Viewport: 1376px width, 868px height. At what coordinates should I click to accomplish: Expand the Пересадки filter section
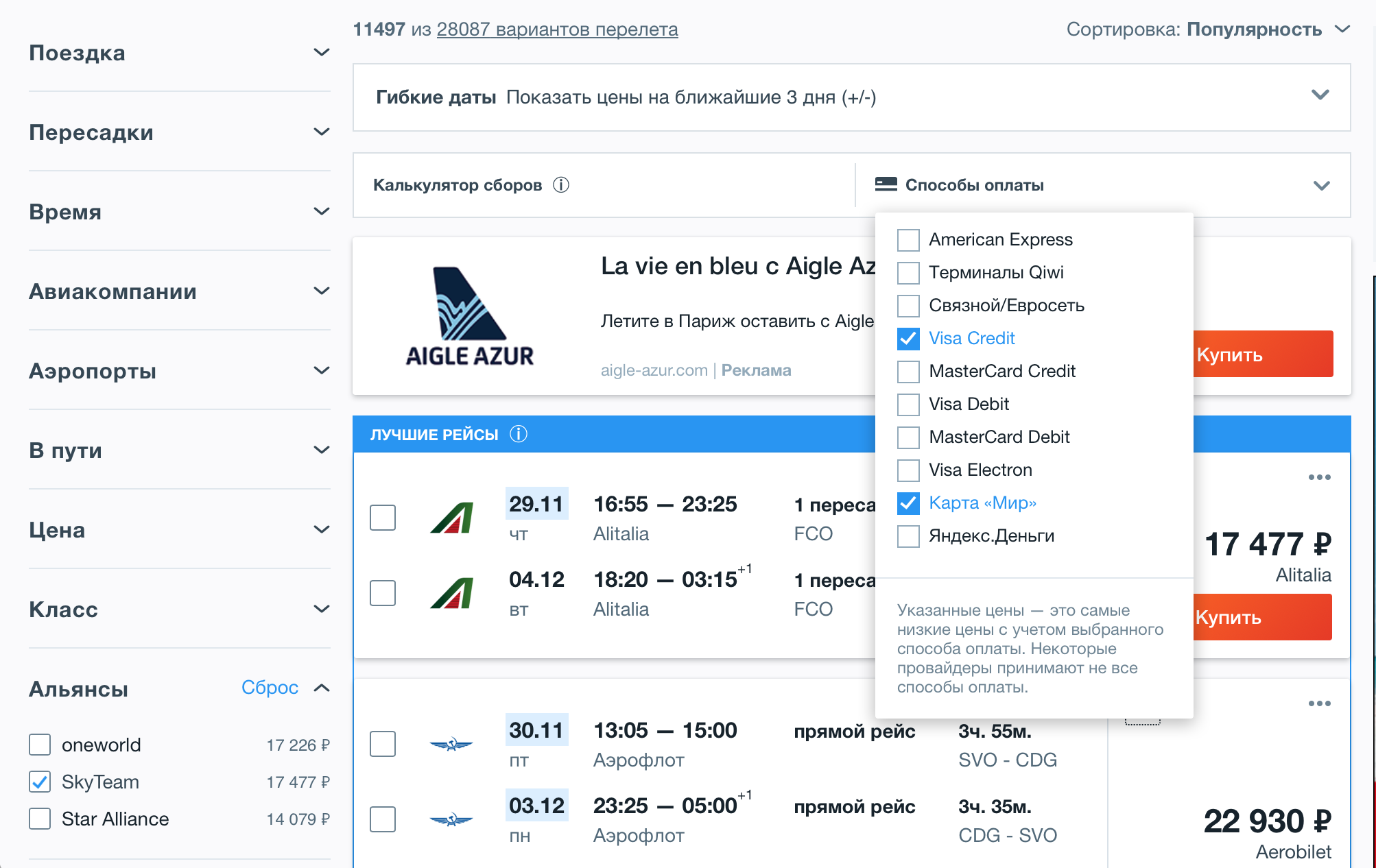(321, 132)
